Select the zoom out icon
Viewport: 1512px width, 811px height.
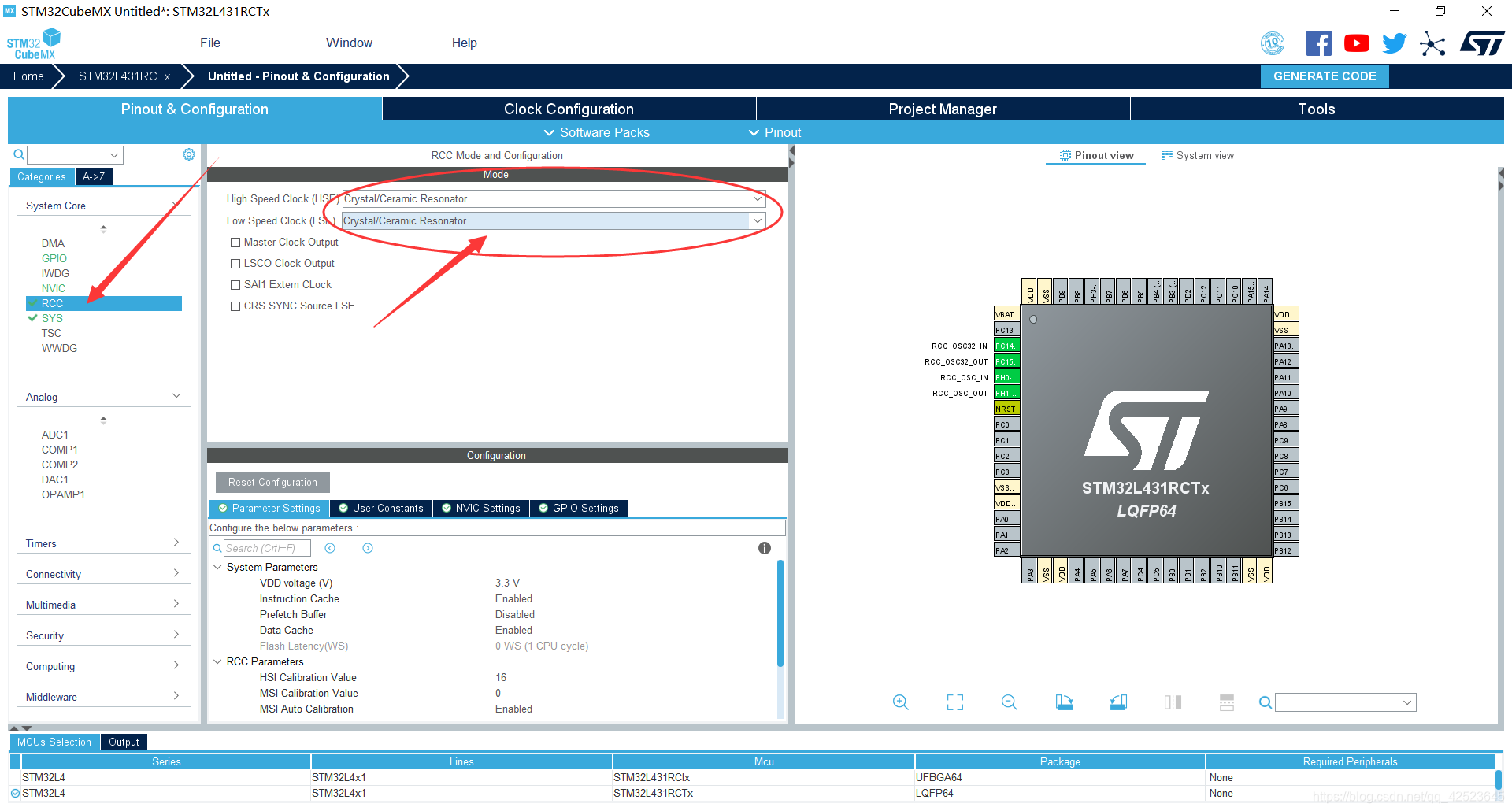[1009, 702]
